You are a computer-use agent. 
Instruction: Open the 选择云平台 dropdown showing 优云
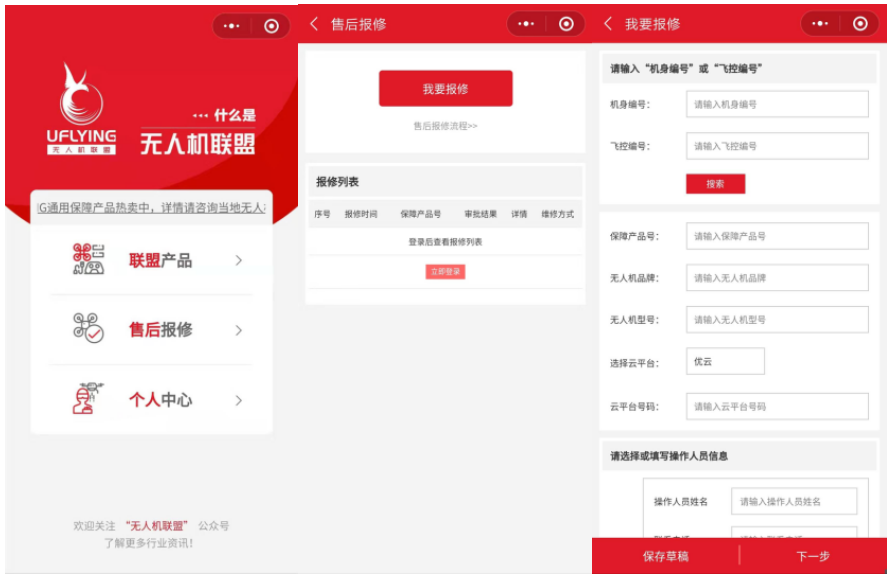[726, 361]
